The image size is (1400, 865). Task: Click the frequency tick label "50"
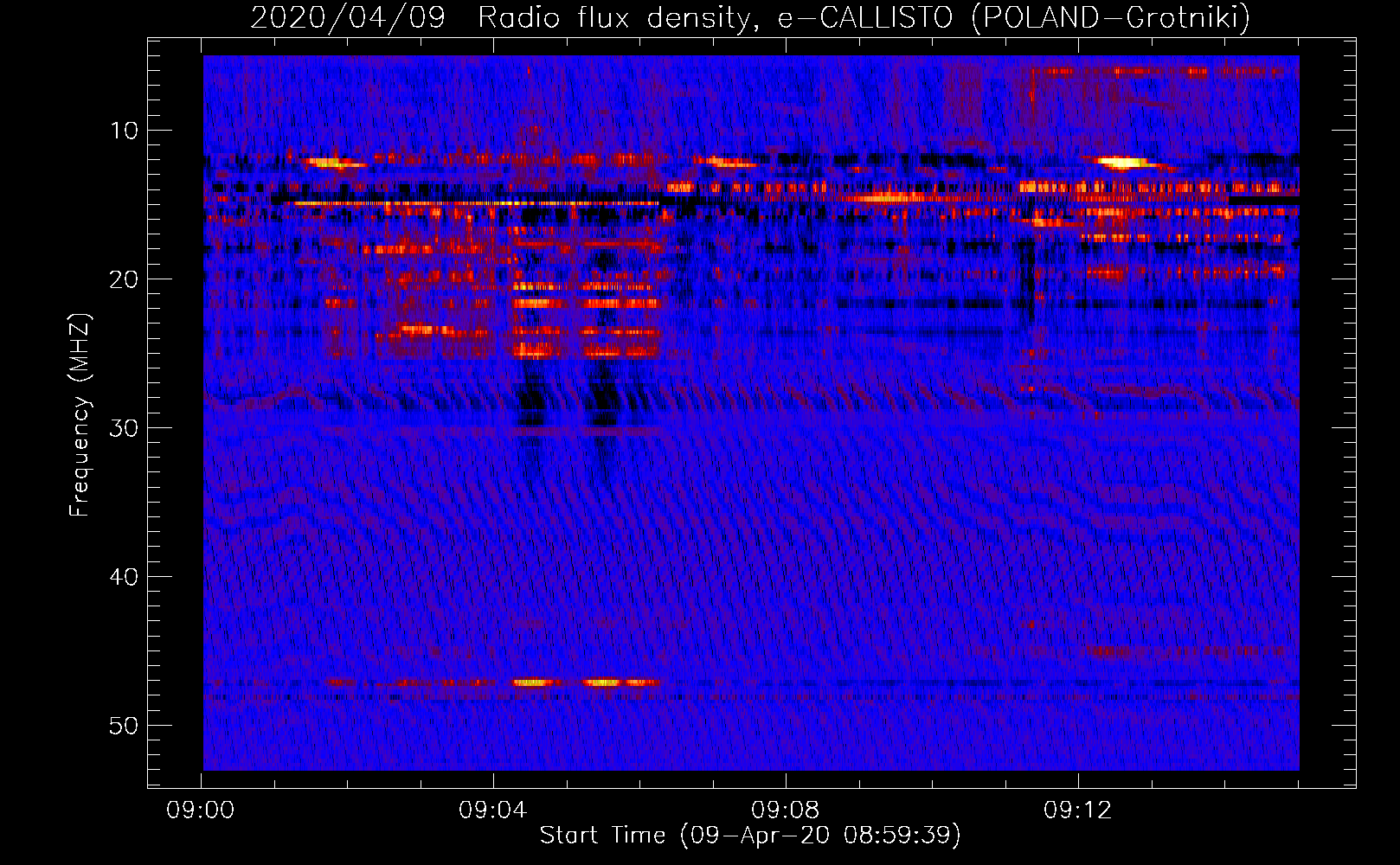124,726
